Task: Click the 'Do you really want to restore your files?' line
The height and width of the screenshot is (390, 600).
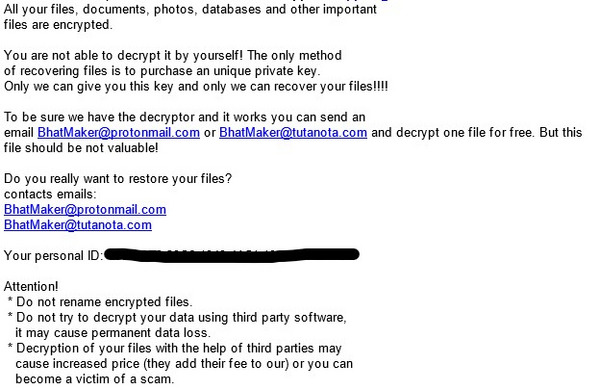Action: pyautogui.click(x=118, y=179)
